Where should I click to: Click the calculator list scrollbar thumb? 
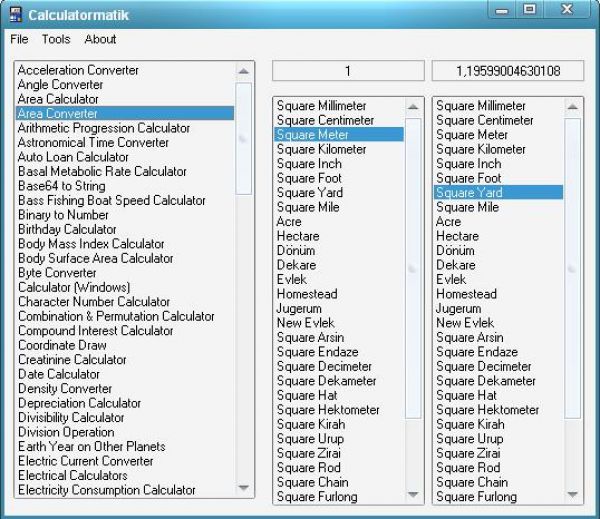[243, 139]
